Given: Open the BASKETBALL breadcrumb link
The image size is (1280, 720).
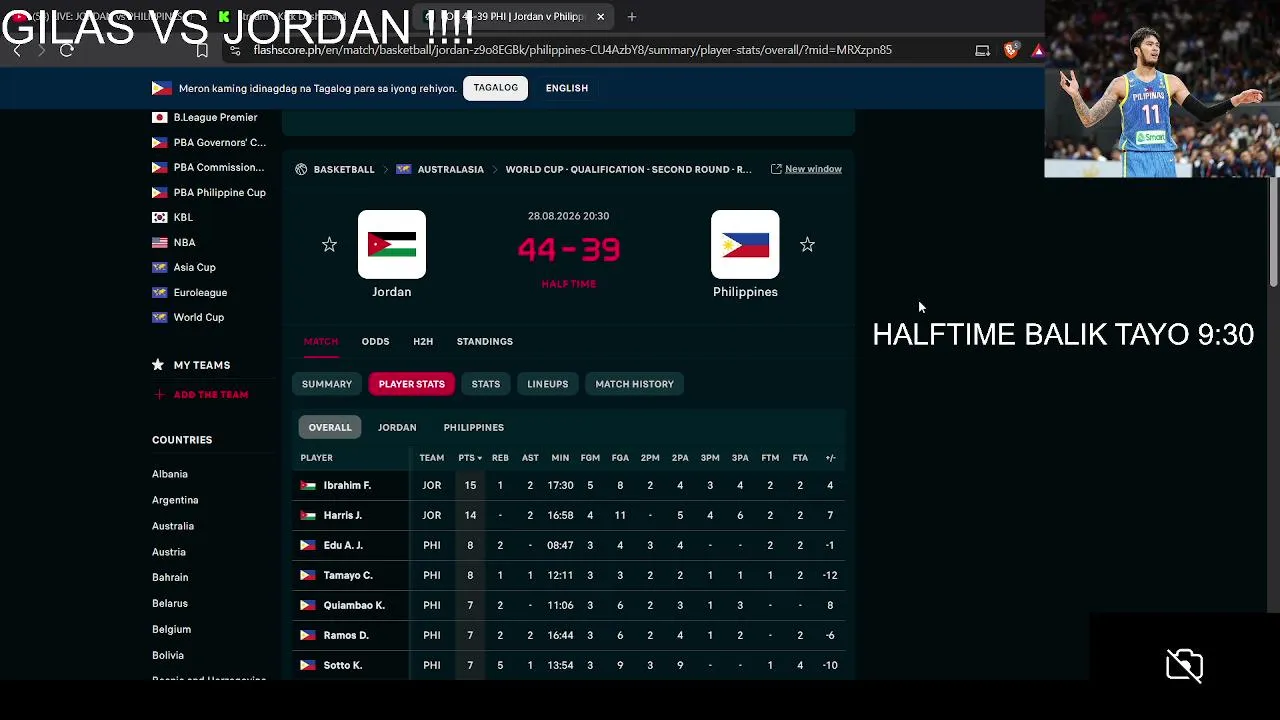Looking at the screenshot, I should [344, 169].
